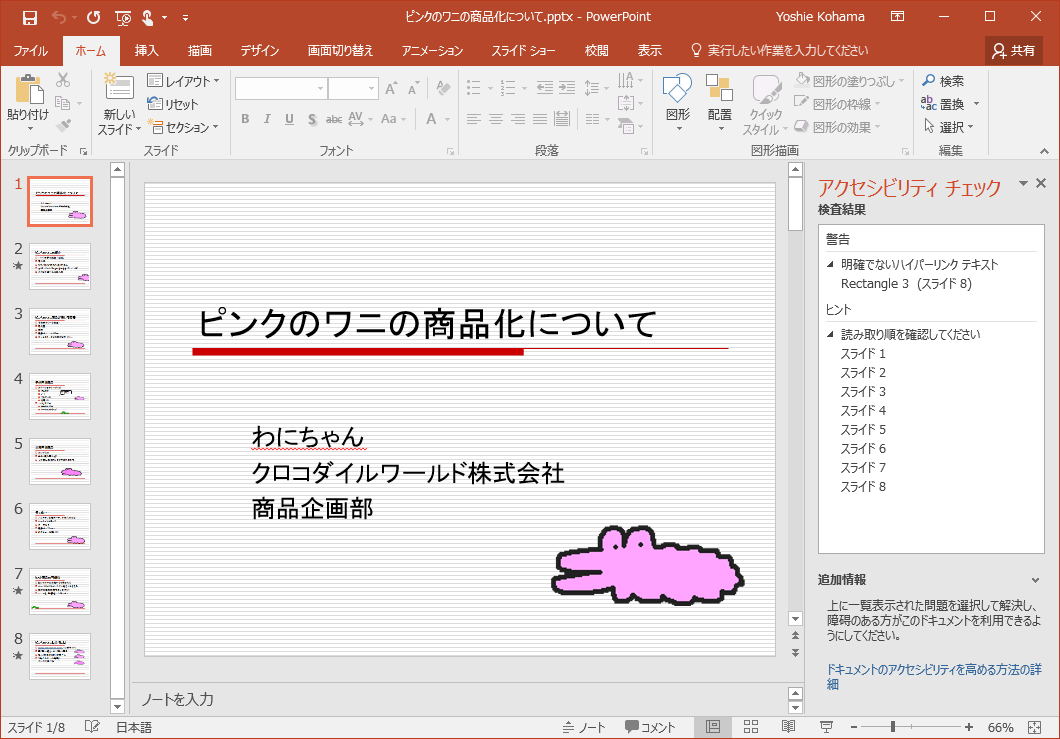The width and height of the screenshot is (1060, 739).
Task: Switch to the Animations (アニメーション) tab
Action: tap(432, 51)
